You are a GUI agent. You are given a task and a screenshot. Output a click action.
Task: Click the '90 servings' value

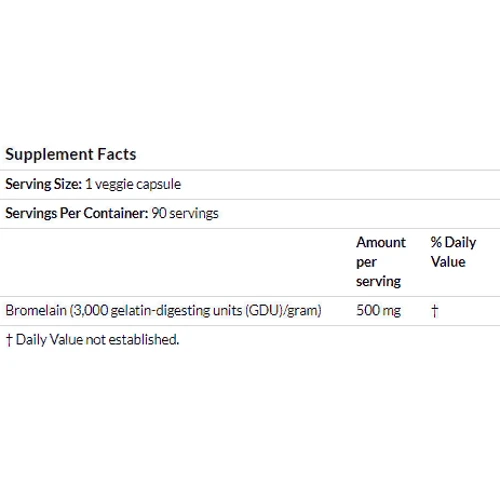tap(185, 213)
